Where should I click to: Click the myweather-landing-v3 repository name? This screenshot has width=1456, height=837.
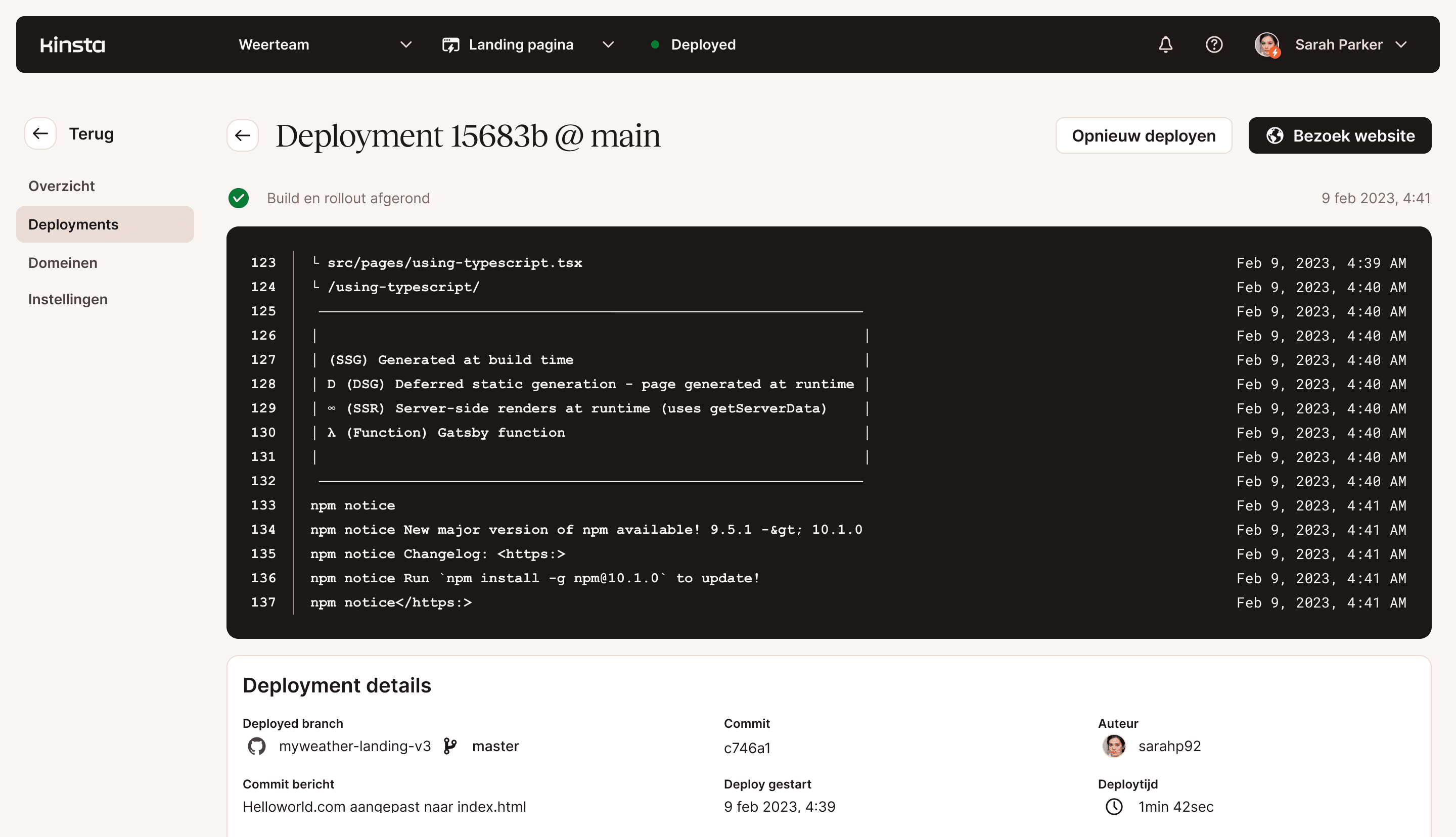355,746
